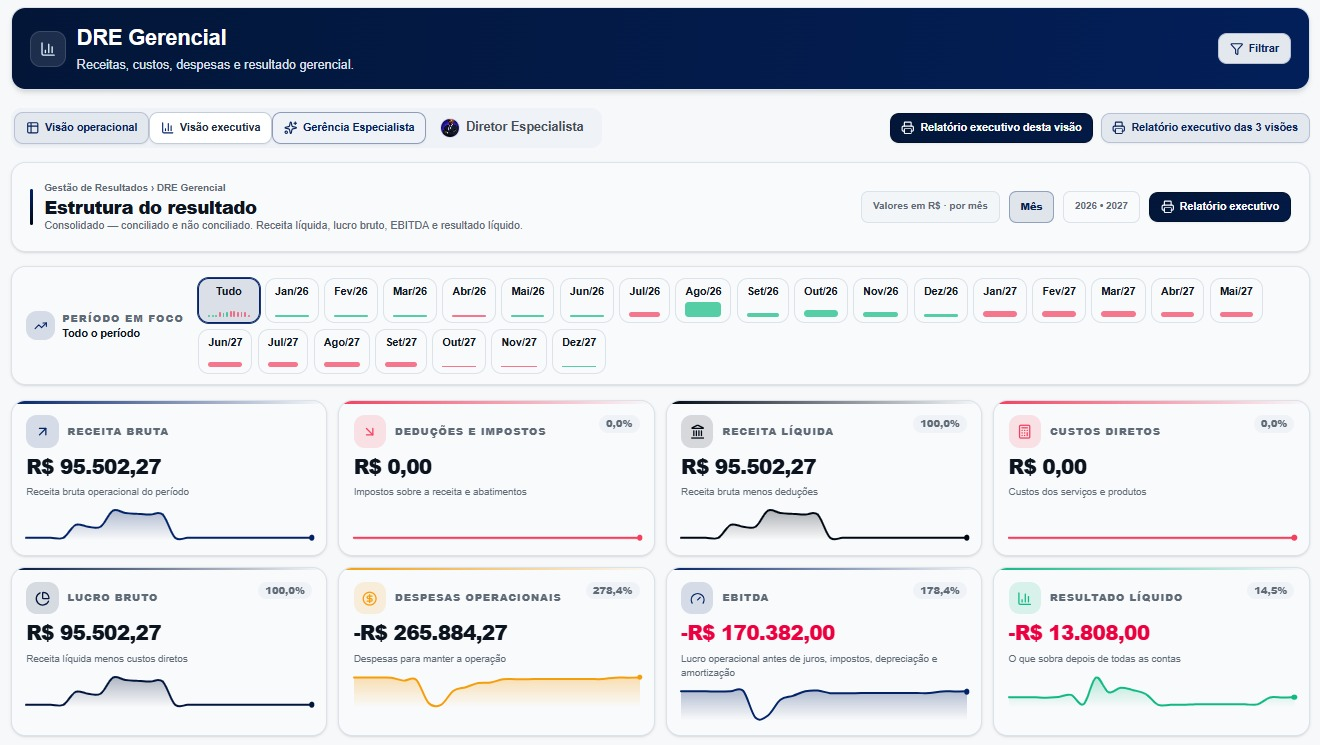Click the Relatório executivo button in Estrutura panel
The image size is (1320, 745).
(1220, 206)
